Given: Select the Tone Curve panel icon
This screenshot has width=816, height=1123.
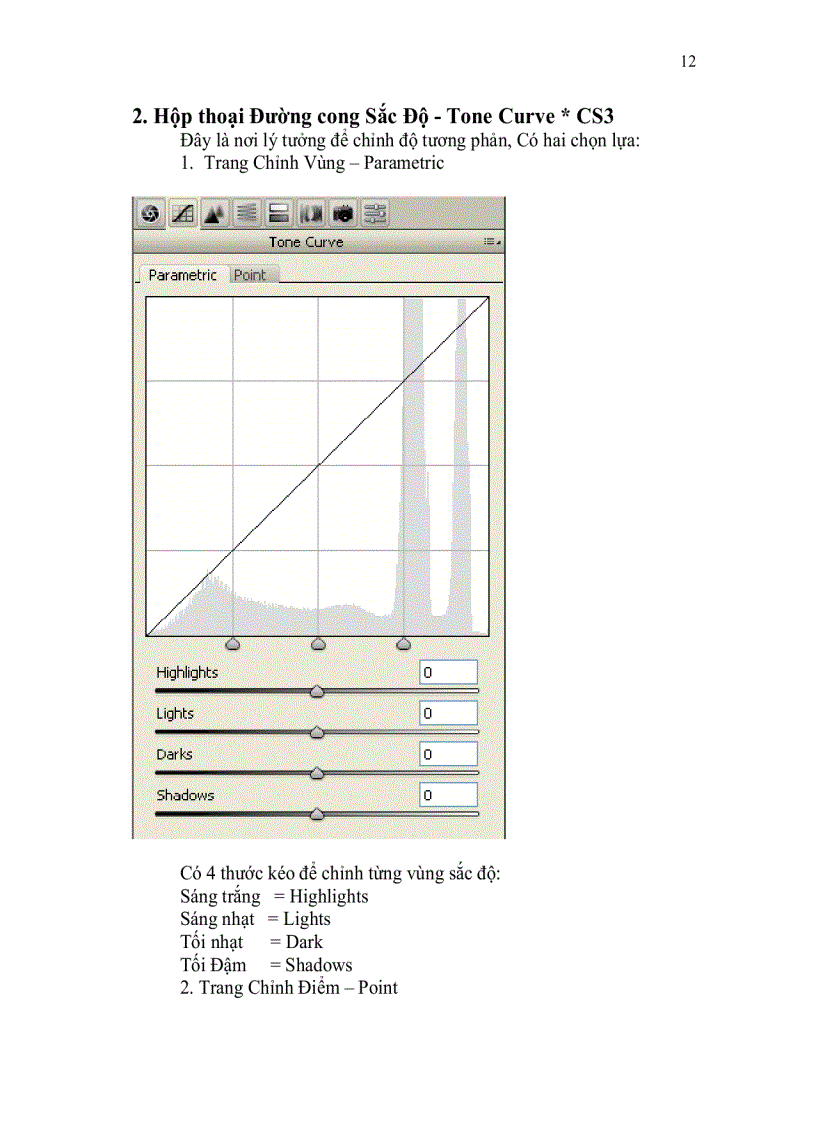Looking at the screenshot, I should click(181, 213).
